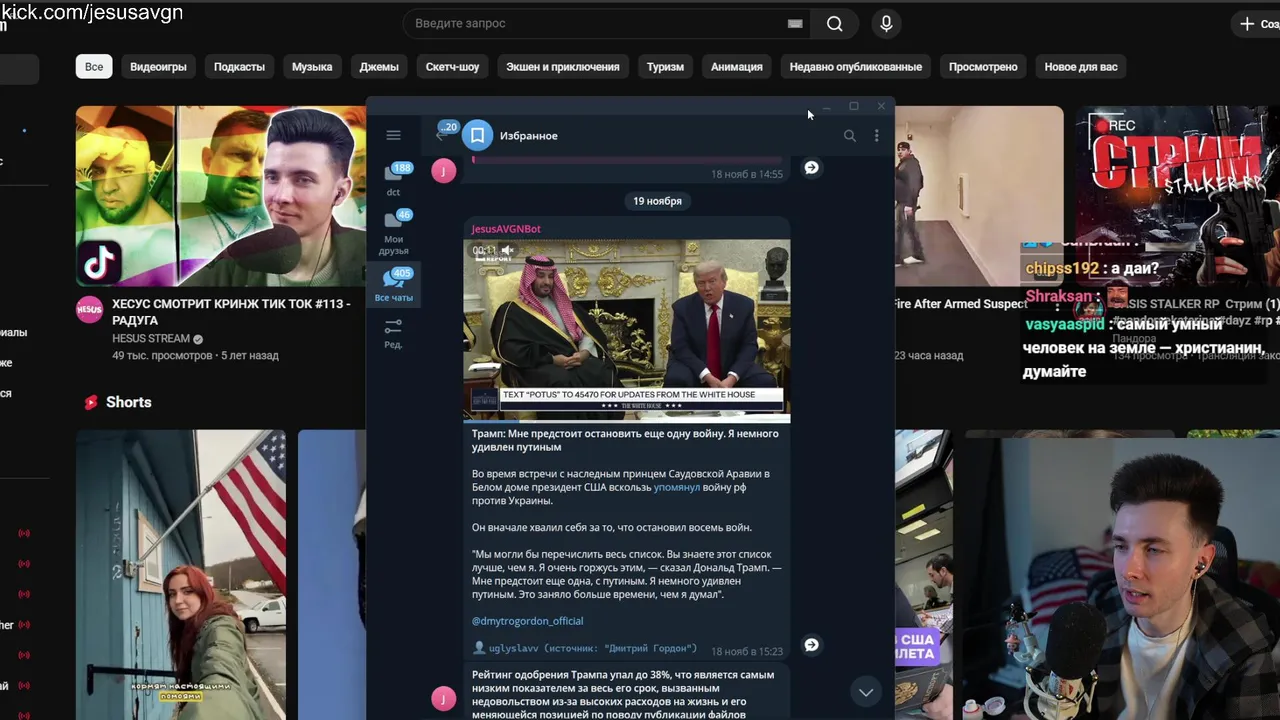Open the HESUS STREAM channel name
1280x720 pixels.
tap(151, 339)
